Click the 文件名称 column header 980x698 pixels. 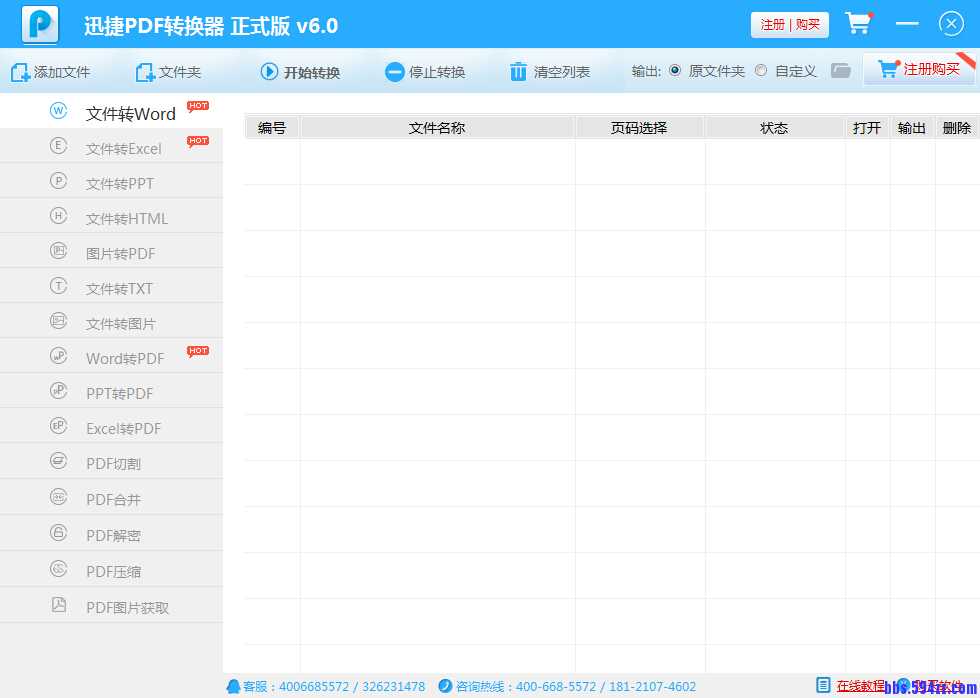click(x=436, y=127)
